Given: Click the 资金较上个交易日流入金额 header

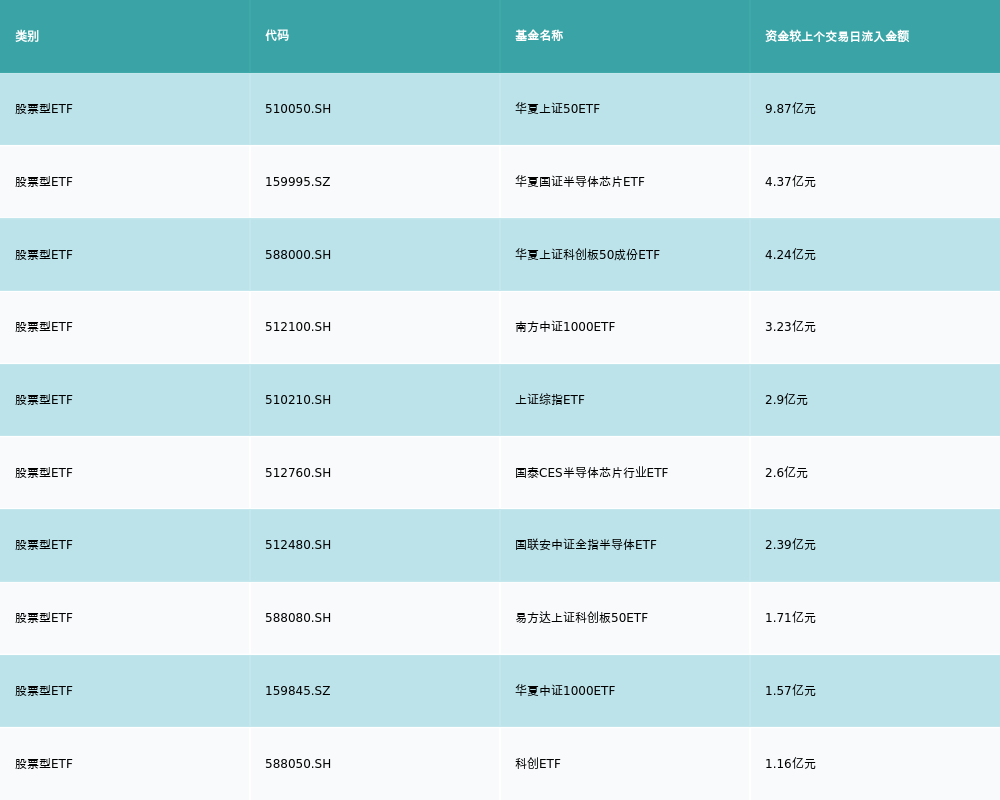Looking at the screenshot, I should coord(837,36).
